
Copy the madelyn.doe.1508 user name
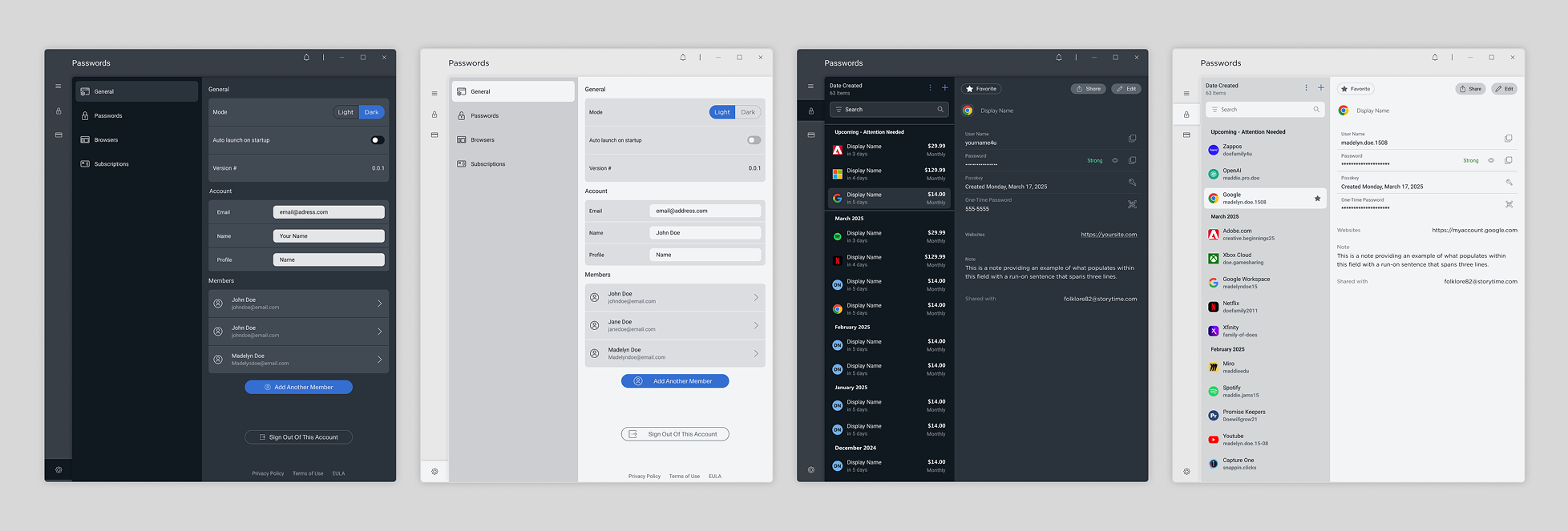click(1508, 139)
